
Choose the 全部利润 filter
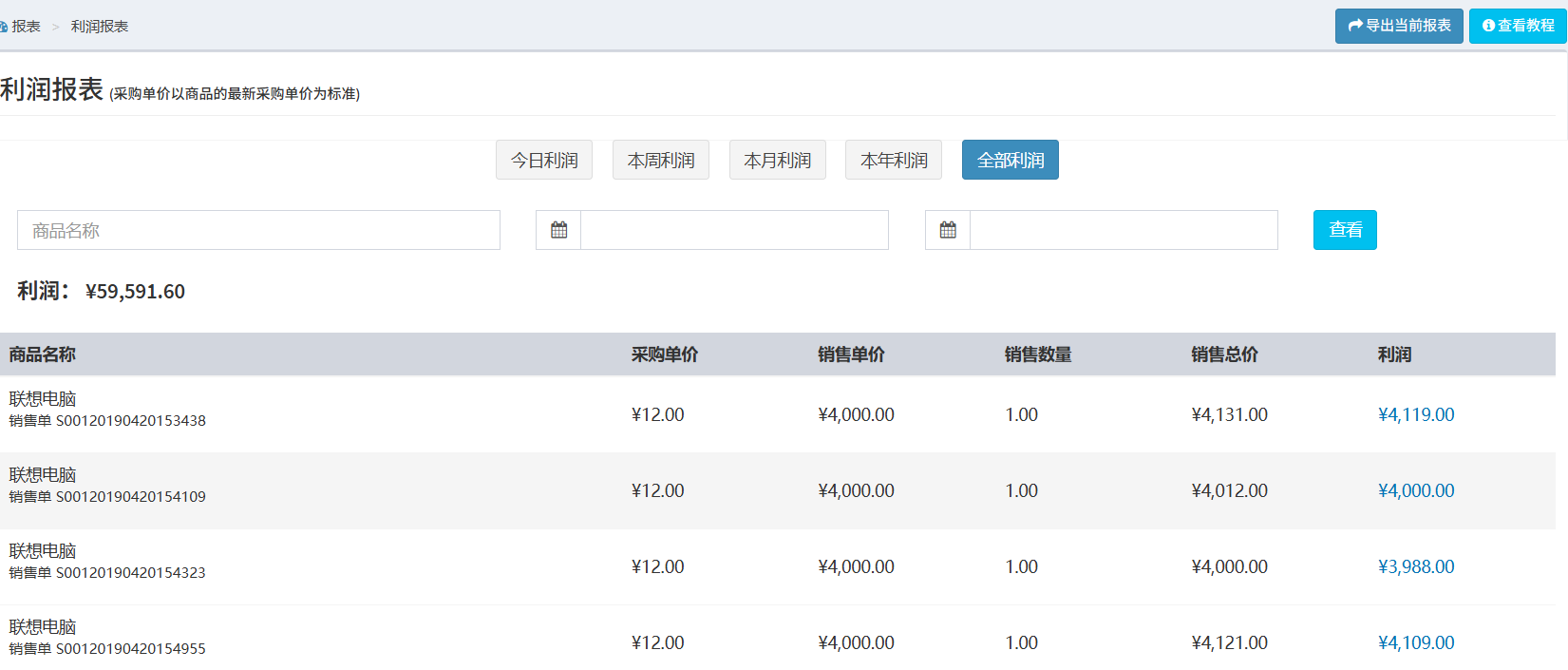pos(1010,161)
